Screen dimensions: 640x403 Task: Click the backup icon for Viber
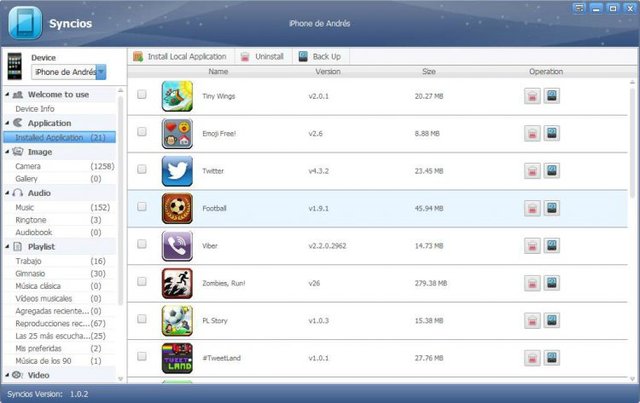(551, 245)
